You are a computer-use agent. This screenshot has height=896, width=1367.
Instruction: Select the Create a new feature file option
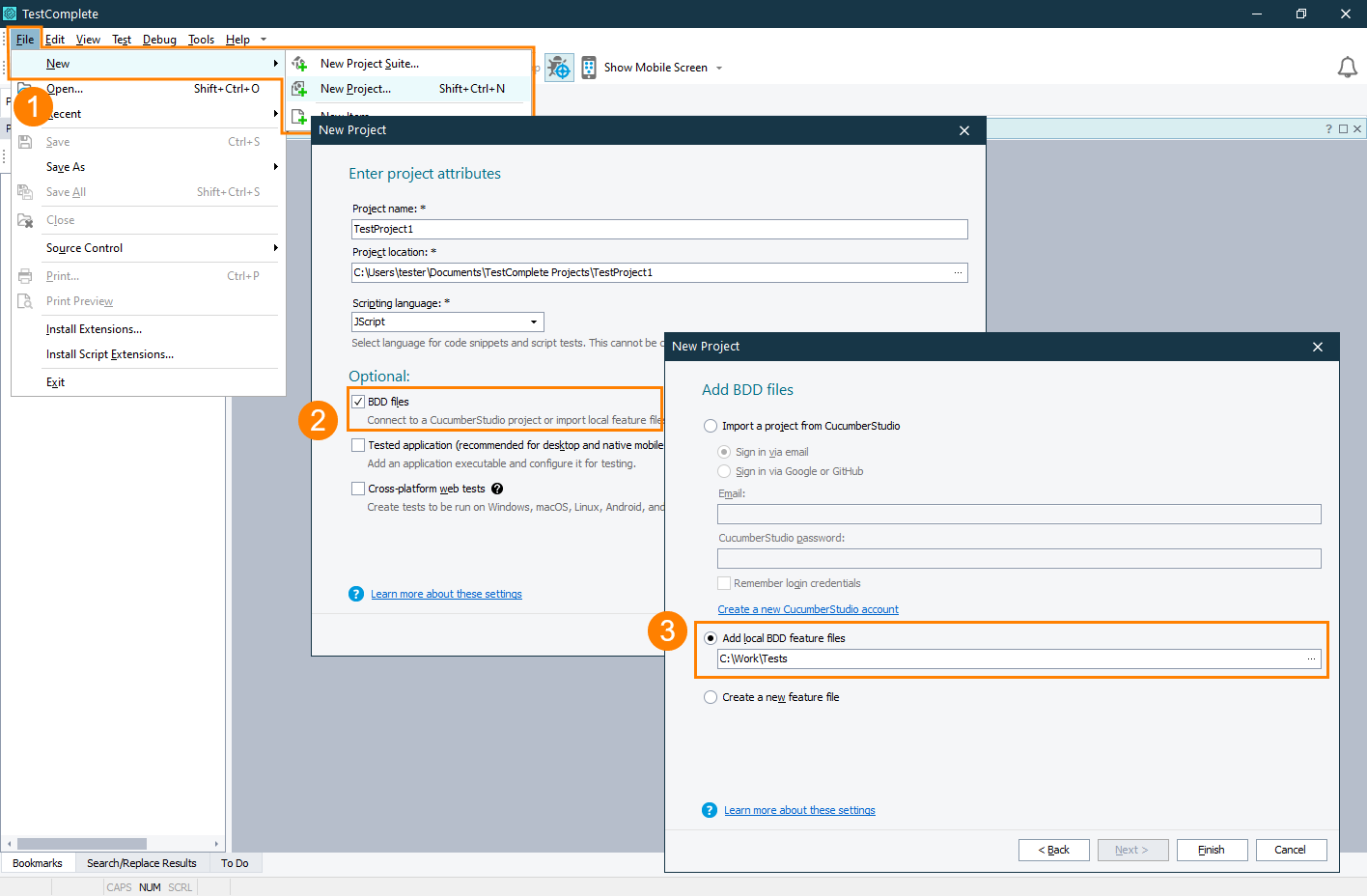[711, 696]
